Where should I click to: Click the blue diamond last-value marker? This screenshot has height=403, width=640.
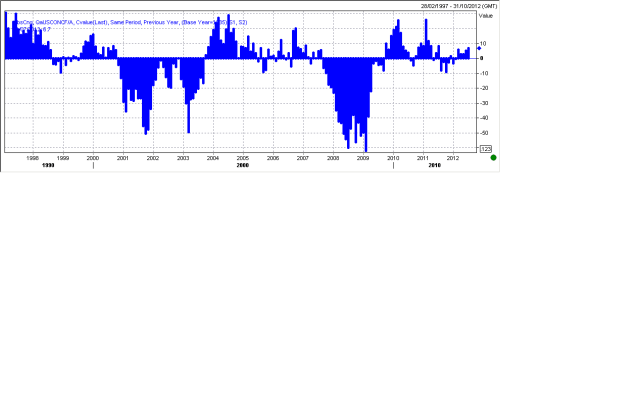tap(479, 48)
